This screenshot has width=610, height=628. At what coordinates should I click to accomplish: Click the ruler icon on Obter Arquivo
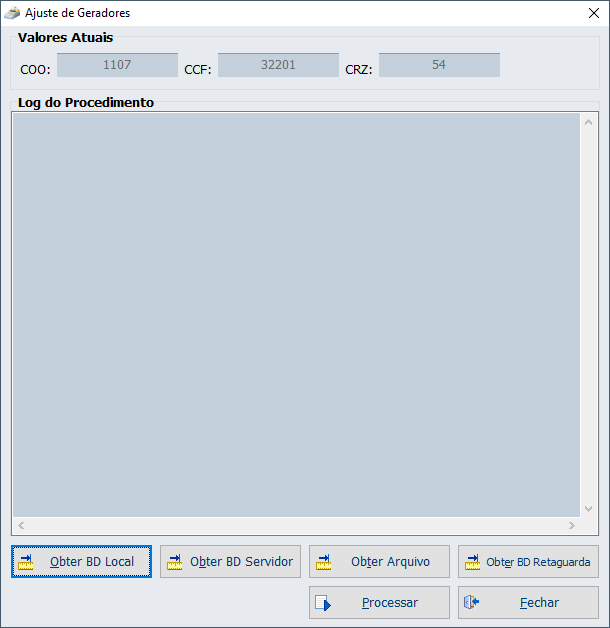tap(324, 562)
